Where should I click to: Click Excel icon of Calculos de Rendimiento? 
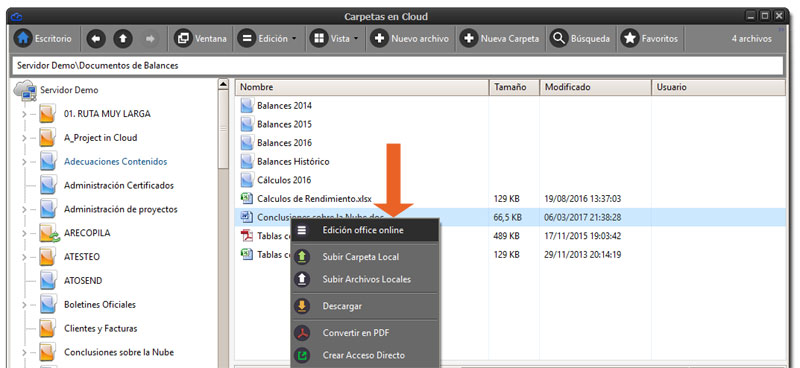point(246,198)
